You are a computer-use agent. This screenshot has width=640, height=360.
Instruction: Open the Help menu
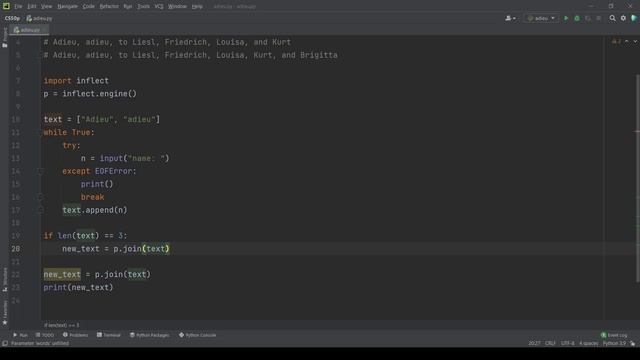point(197,7)
